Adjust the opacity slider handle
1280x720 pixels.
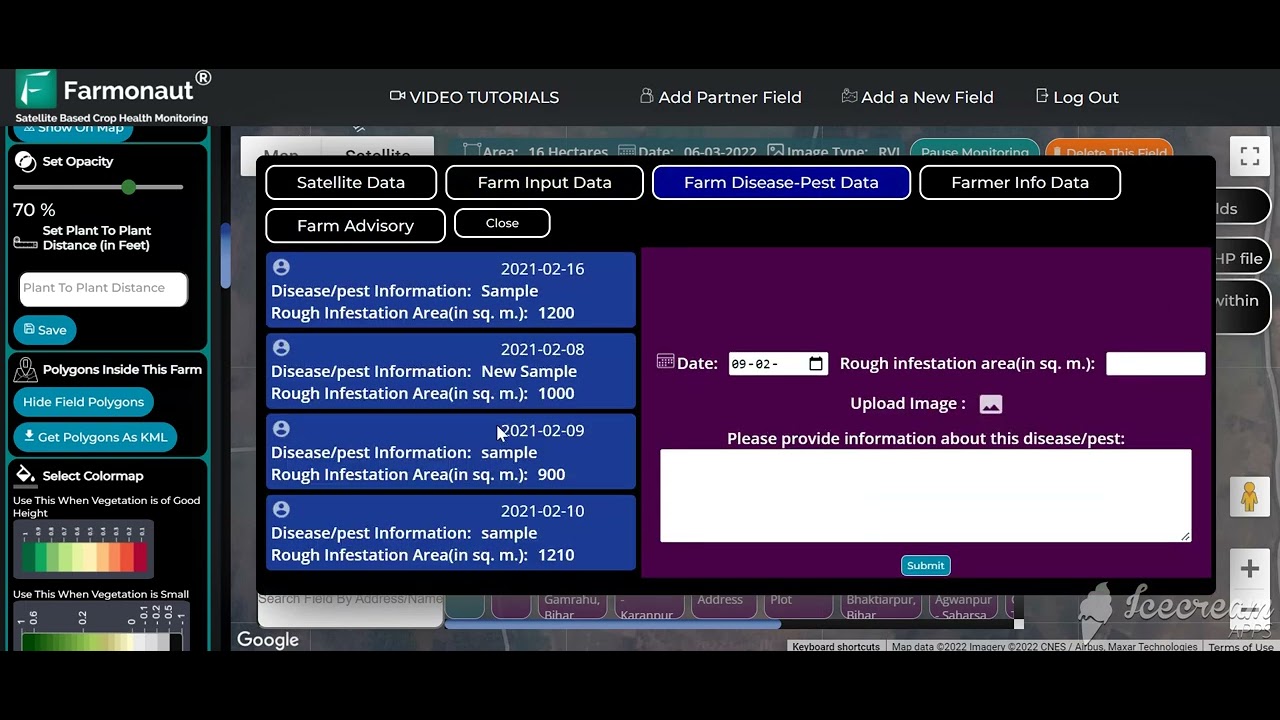click(x=128, y=187)
